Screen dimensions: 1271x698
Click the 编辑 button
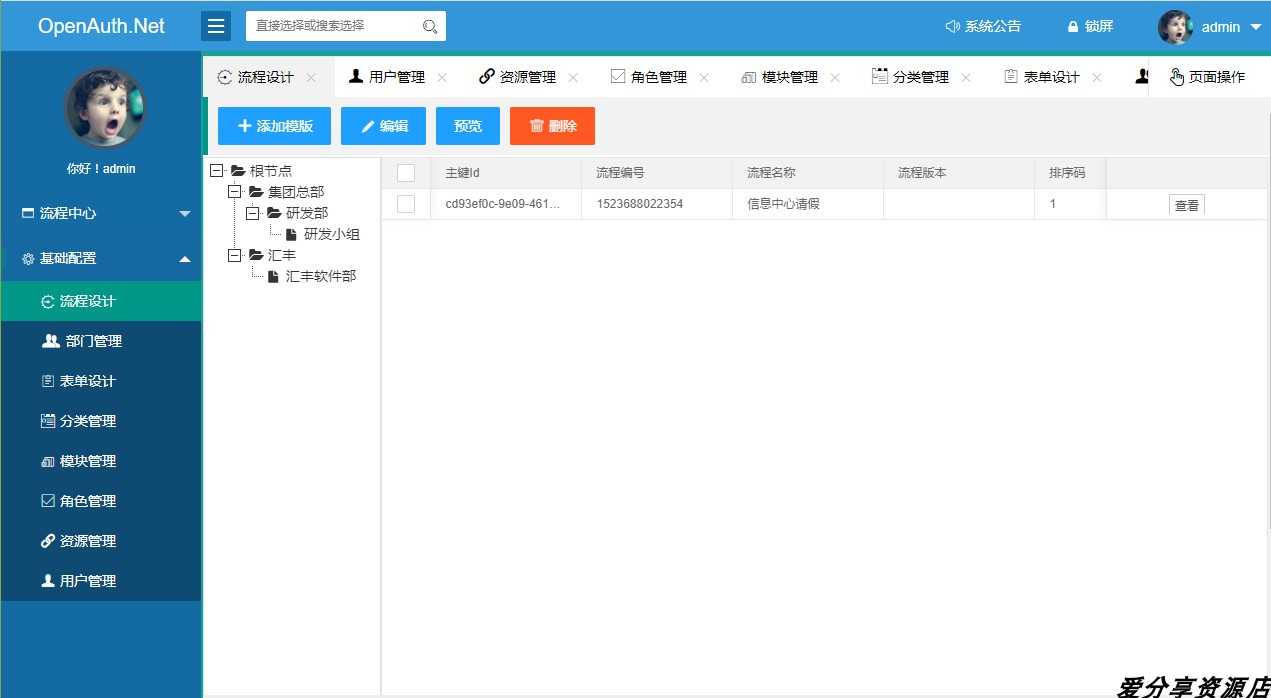tap(383, 126)
